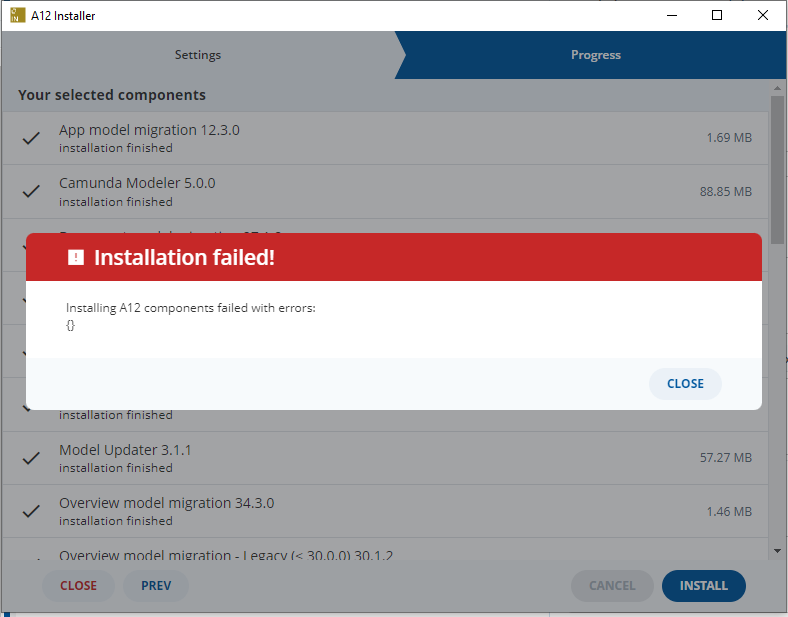Open the Settings step tab
The height and width of the screenshot is (617, 788).
coord(198,55)
